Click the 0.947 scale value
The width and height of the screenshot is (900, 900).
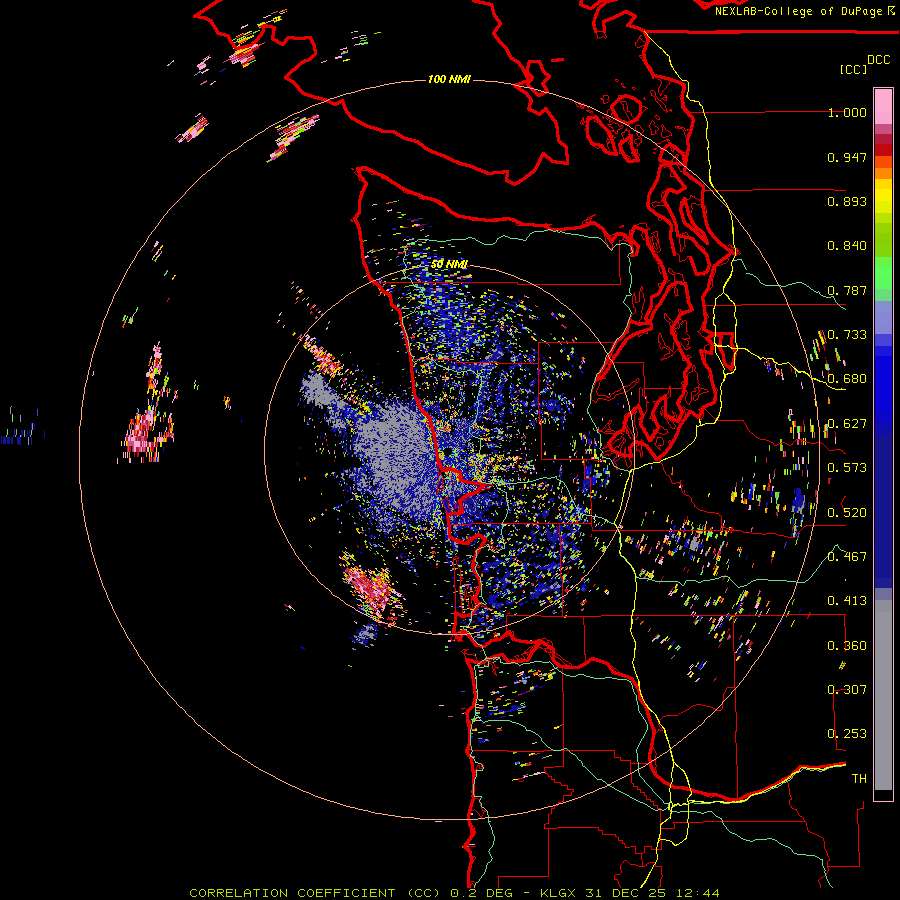click(x=847, y=157)
